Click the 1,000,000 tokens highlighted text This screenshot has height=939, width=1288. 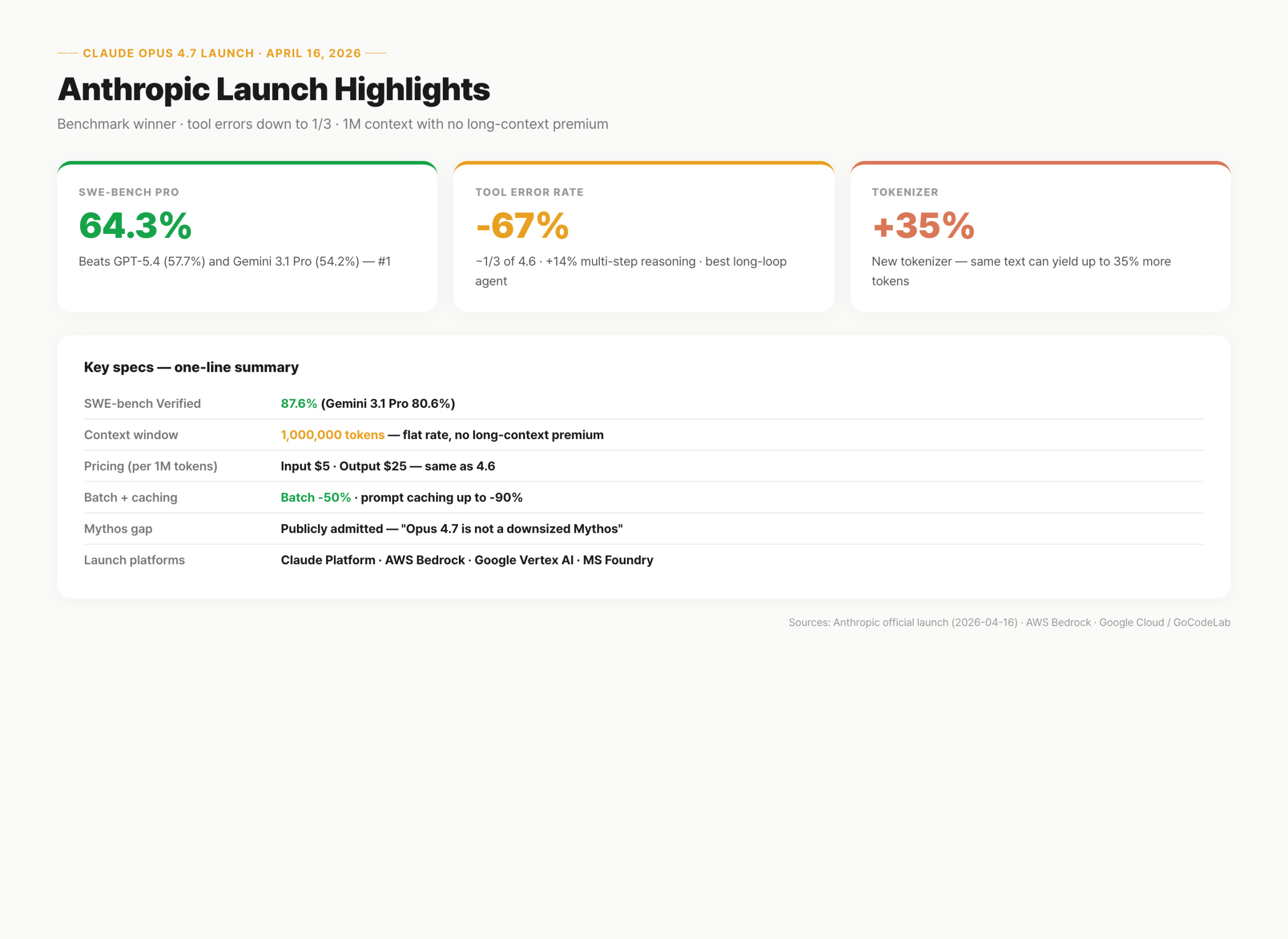point(332,435)
